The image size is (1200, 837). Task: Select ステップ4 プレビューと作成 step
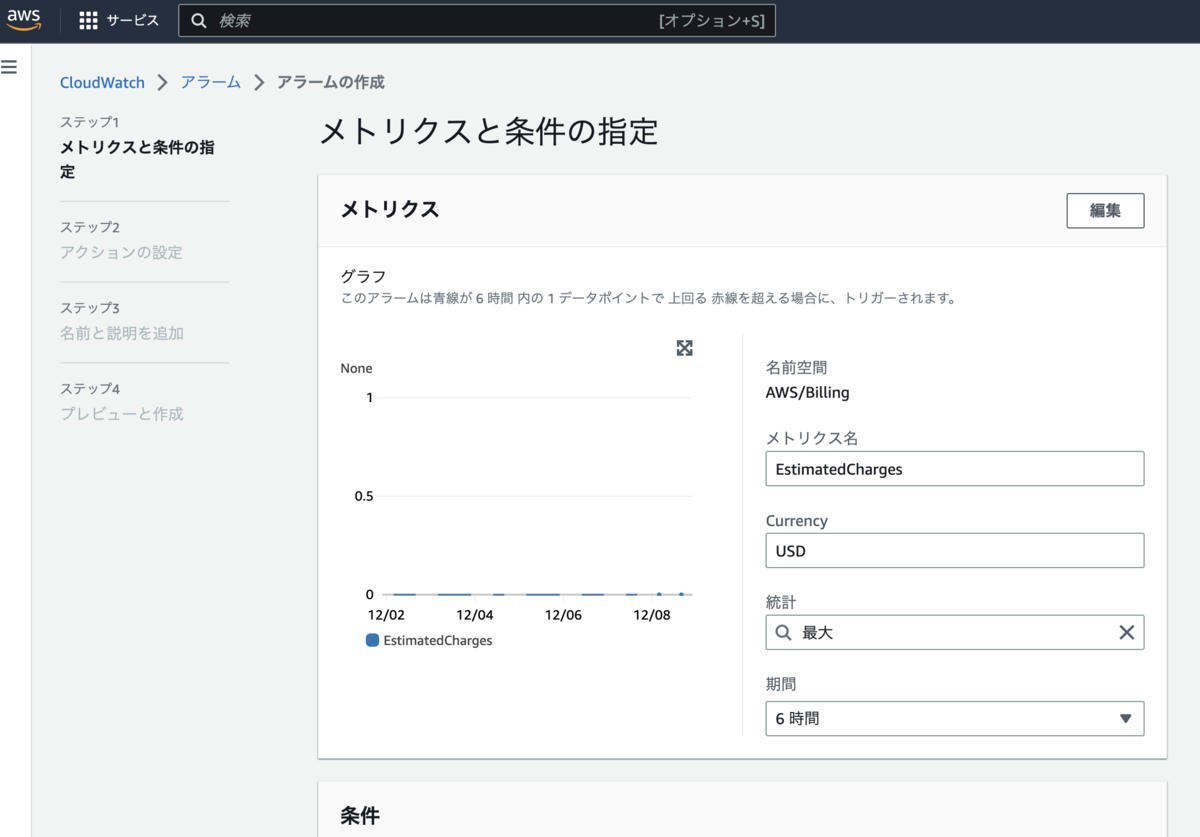(x=122, y=401)
